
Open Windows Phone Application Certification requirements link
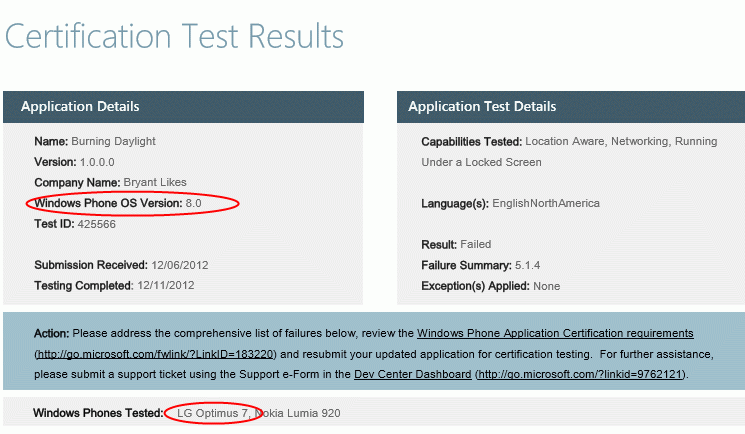[x=555, y=333]
